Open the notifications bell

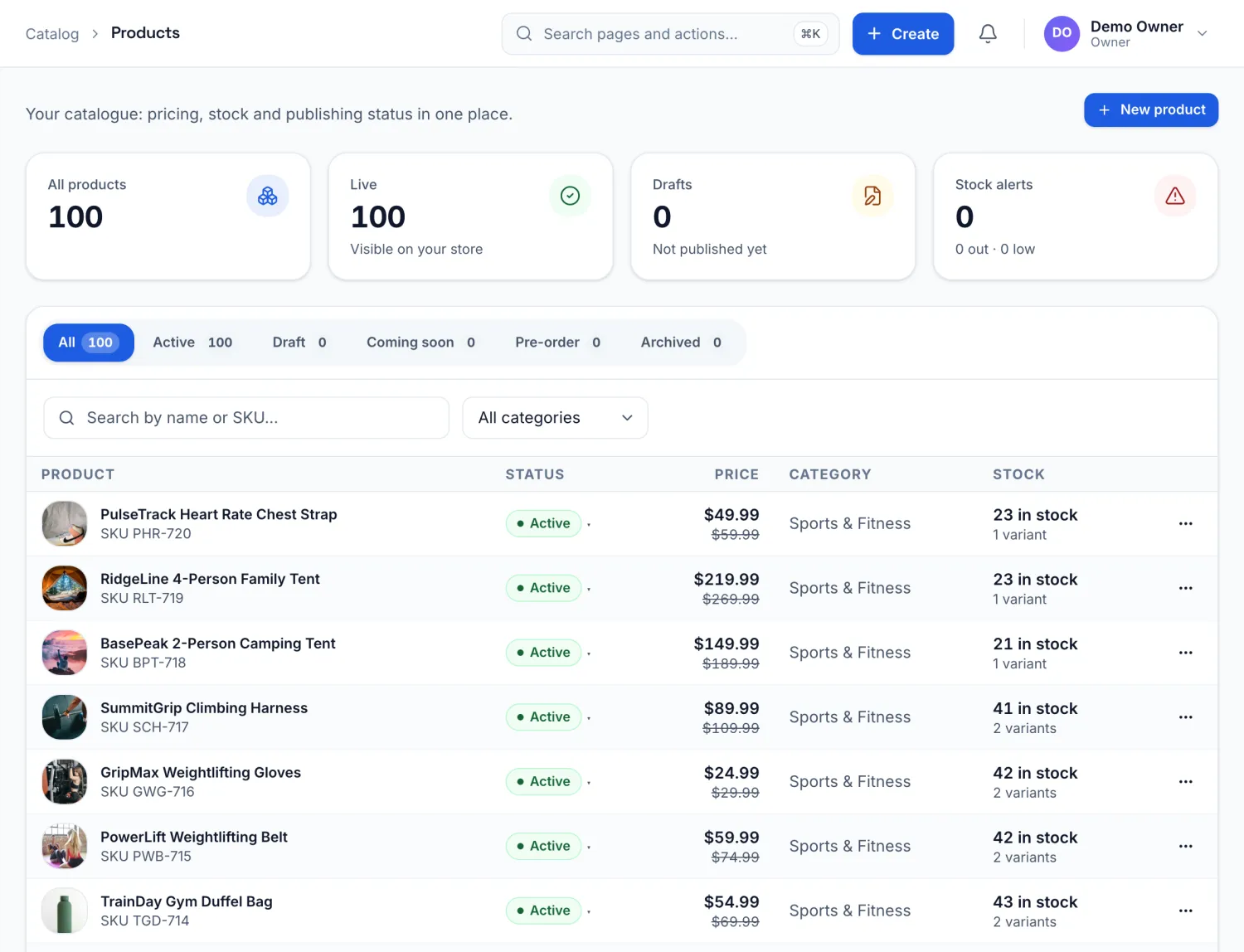[988, 34]
